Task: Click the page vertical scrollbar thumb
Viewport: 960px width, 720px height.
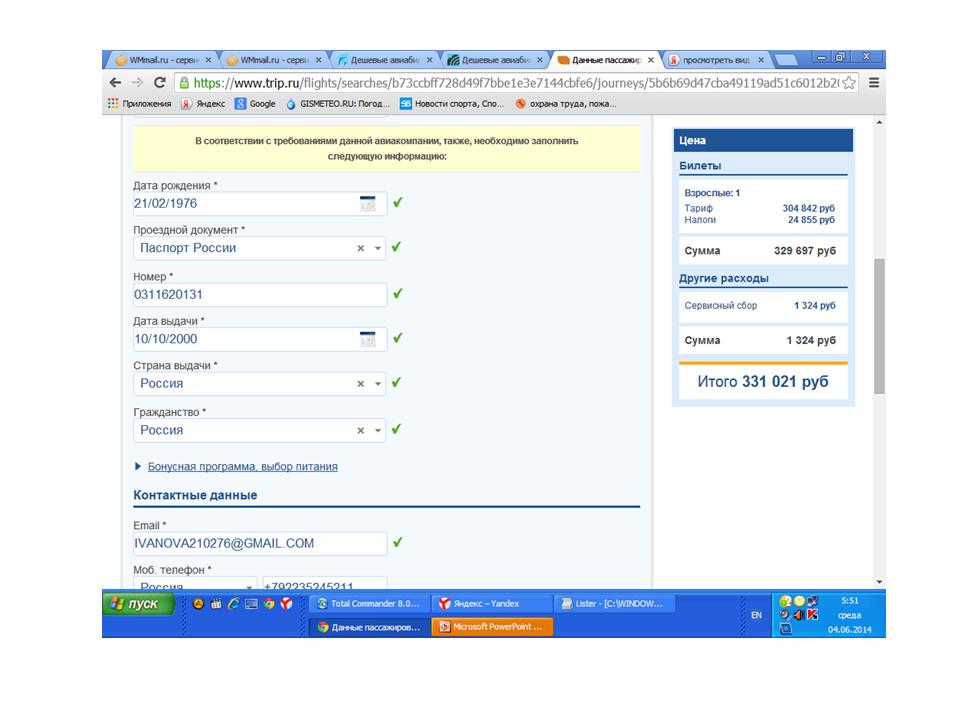Action: [x=879, y=326]
